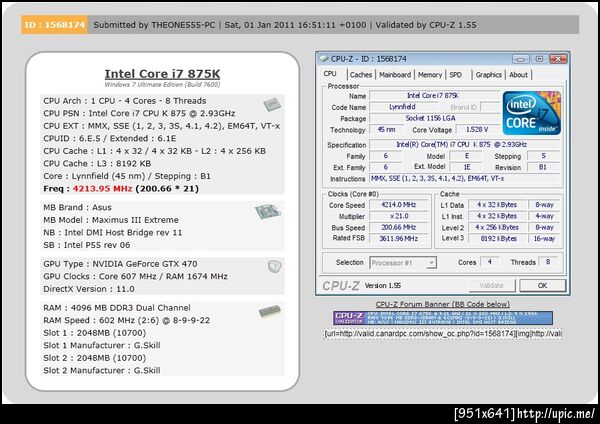Click the OK button

pyautogui.click(x=542, y=285)
